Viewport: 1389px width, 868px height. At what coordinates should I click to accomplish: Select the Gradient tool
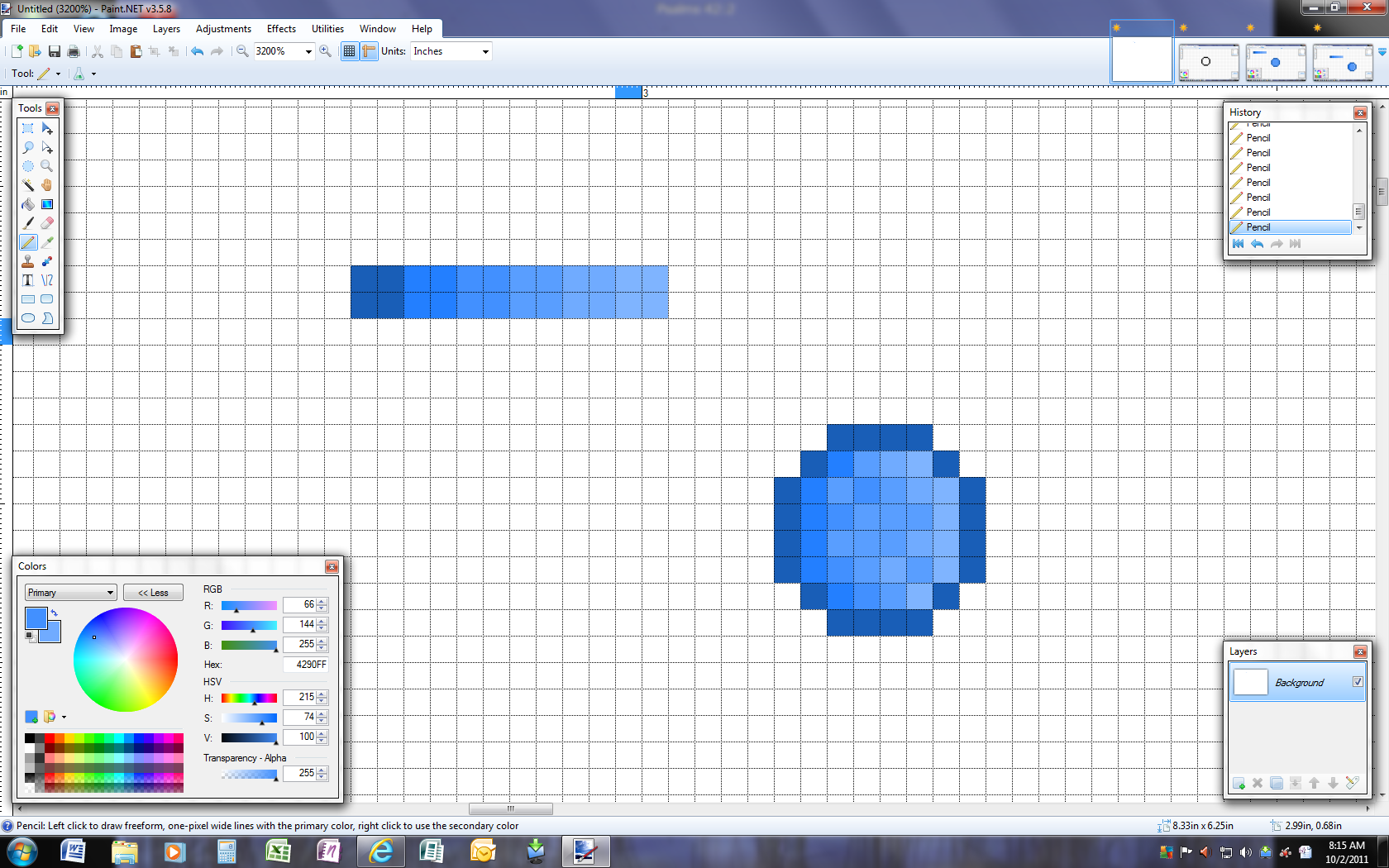[x=47, y=204]
